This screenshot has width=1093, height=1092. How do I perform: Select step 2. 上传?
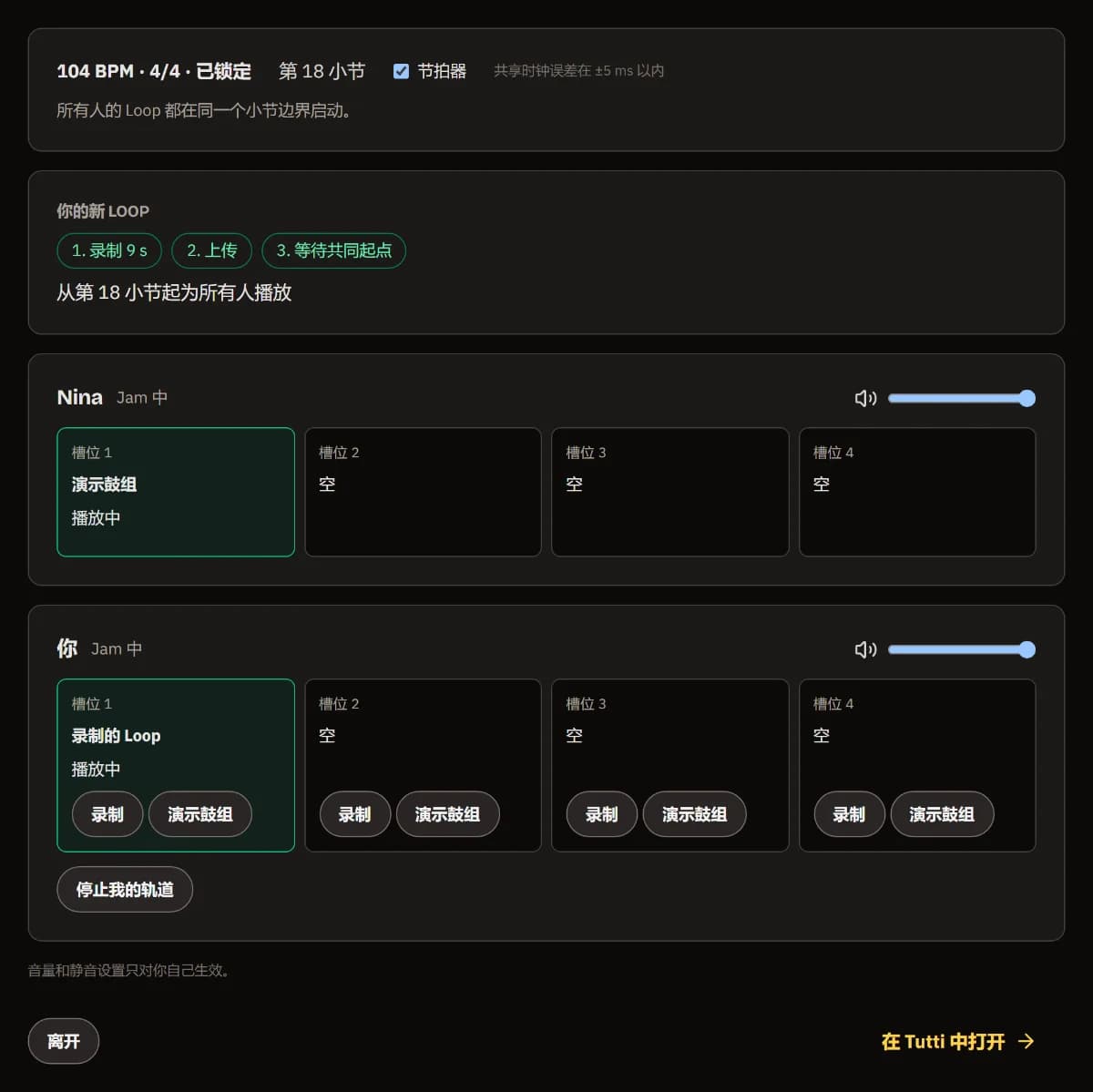click(x=212, y=250)
